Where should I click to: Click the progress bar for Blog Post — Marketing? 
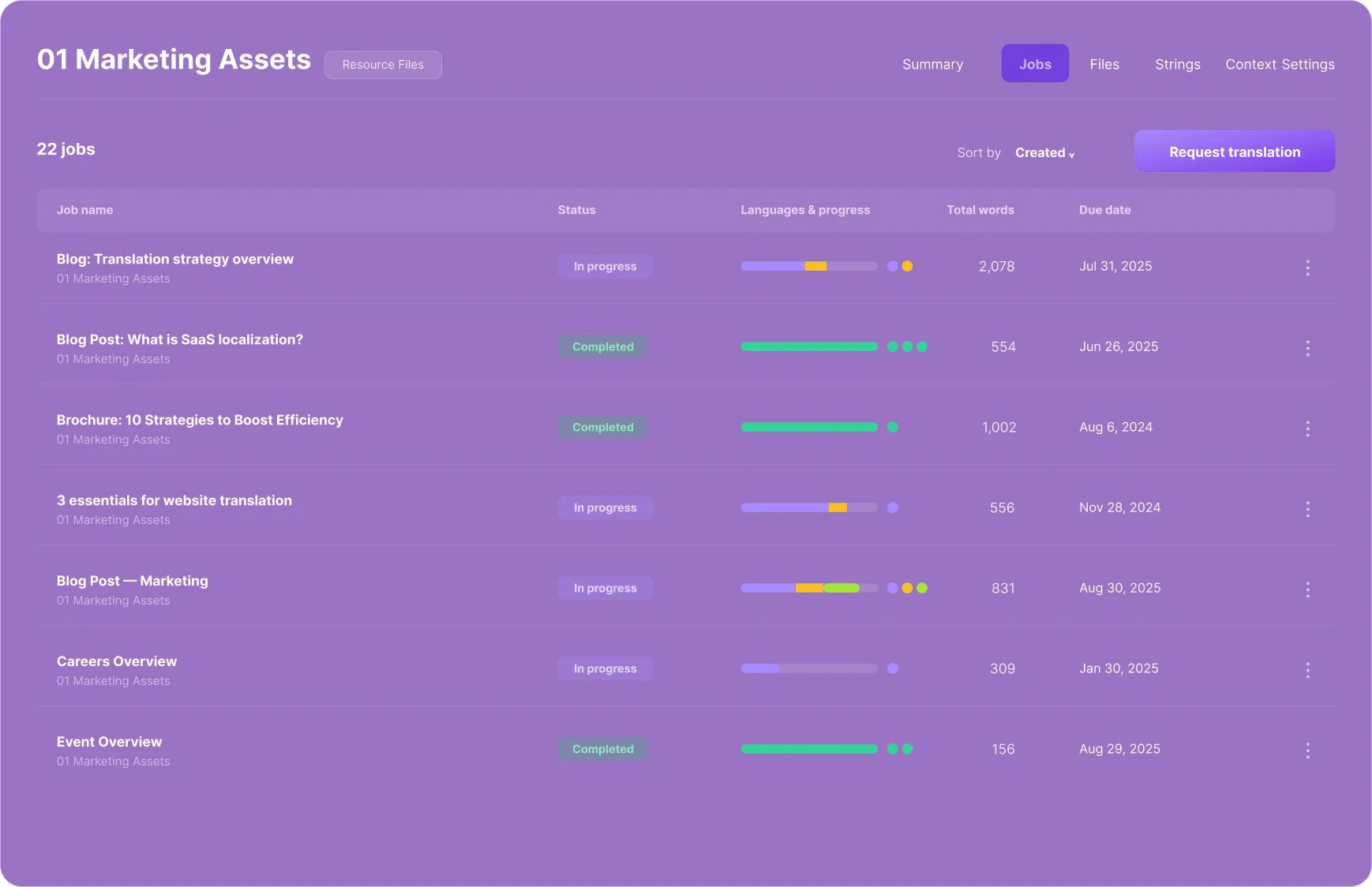pos(809,588)
